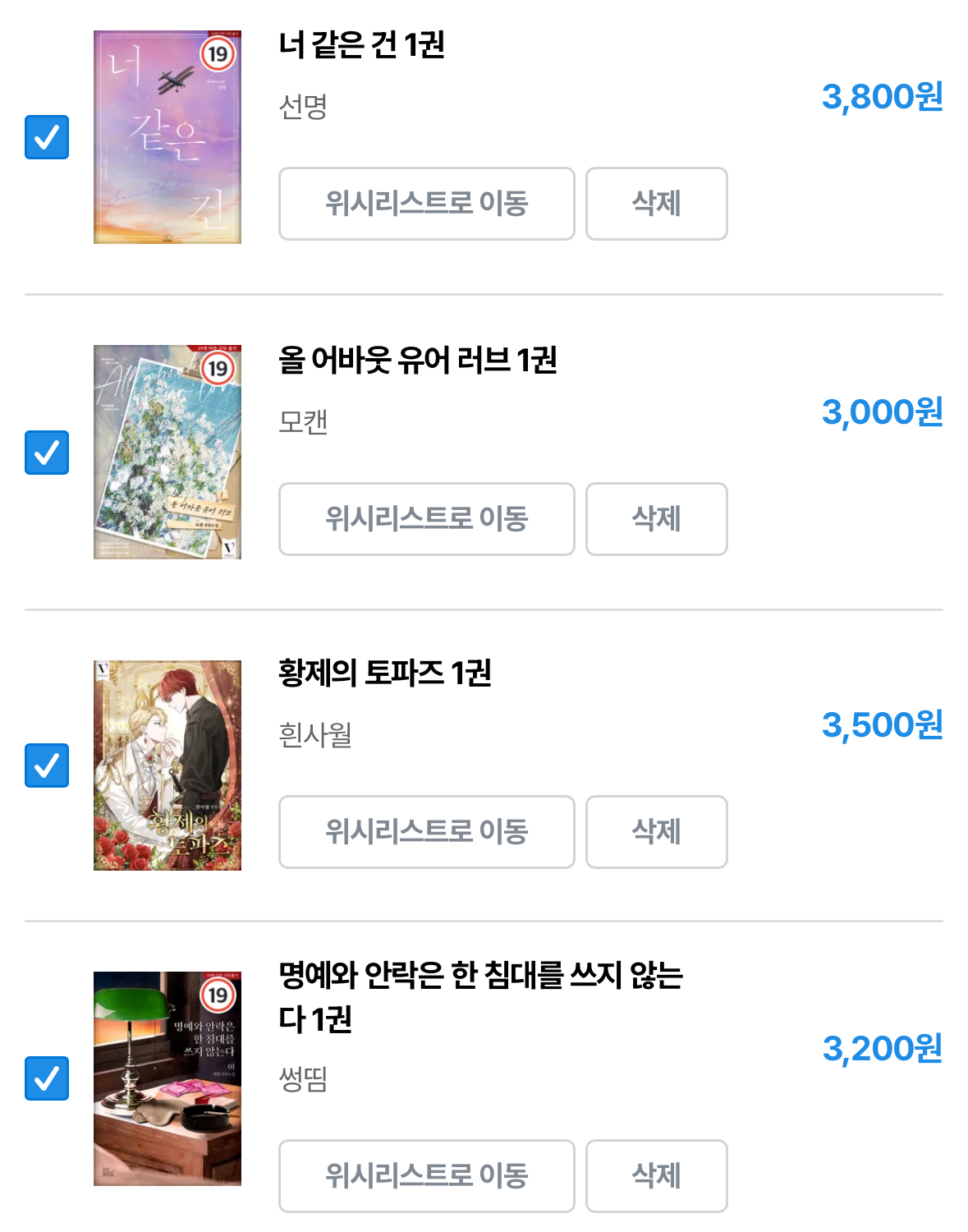Open the 너 같은 건 book cover thumbnail
Screen dimensions: 968x1232
167,137
